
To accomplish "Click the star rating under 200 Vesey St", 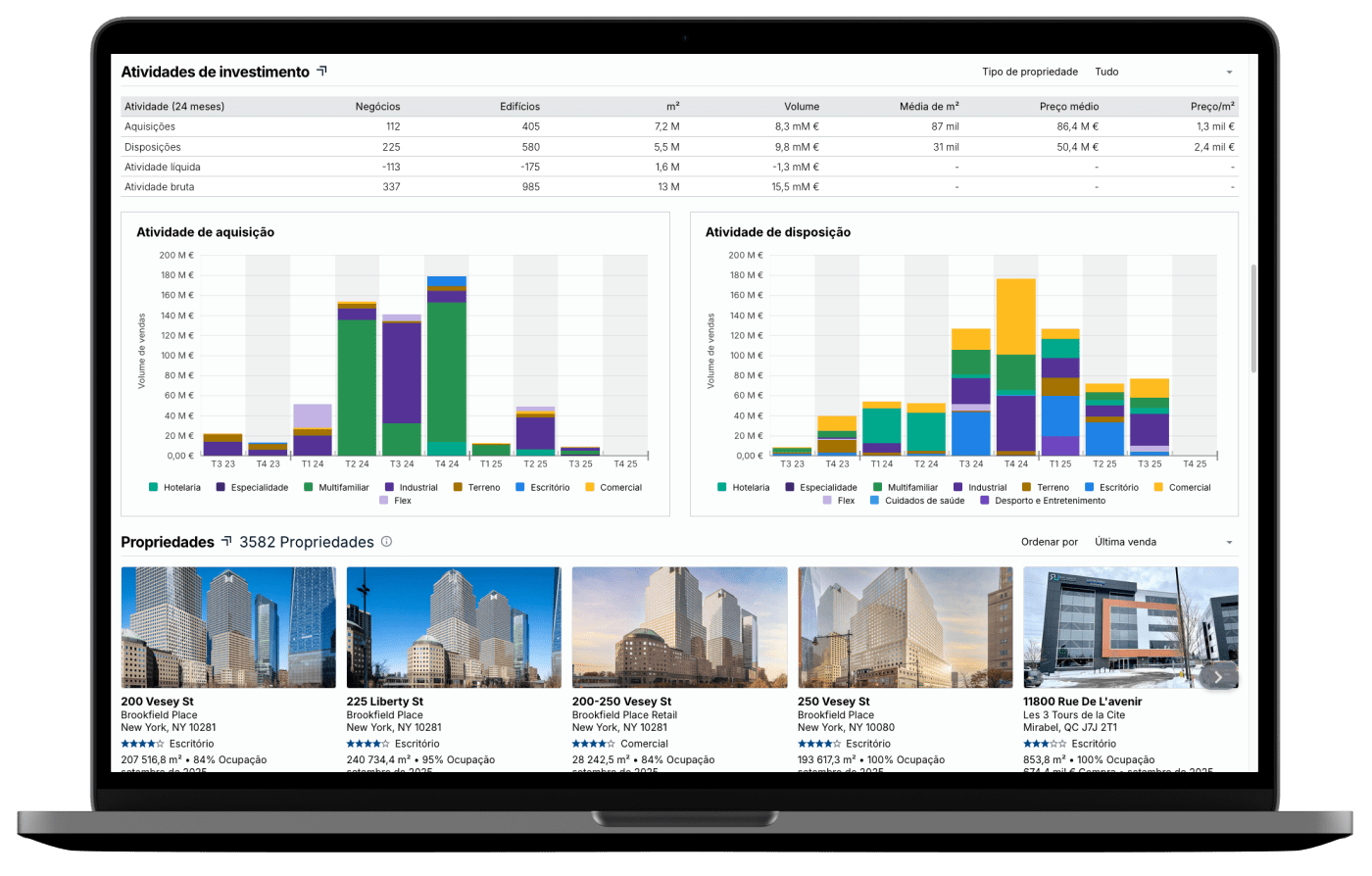I will [x=142, y=744].
